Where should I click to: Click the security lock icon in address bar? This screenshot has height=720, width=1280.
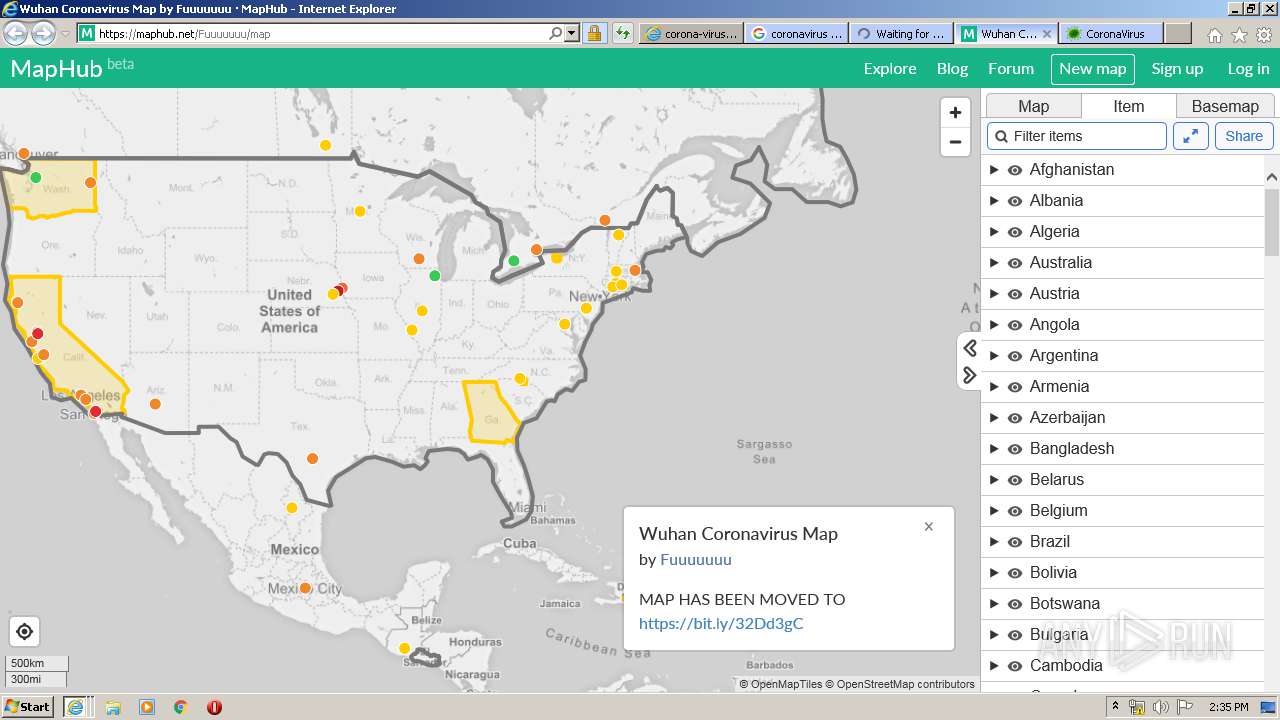(594, 33)
